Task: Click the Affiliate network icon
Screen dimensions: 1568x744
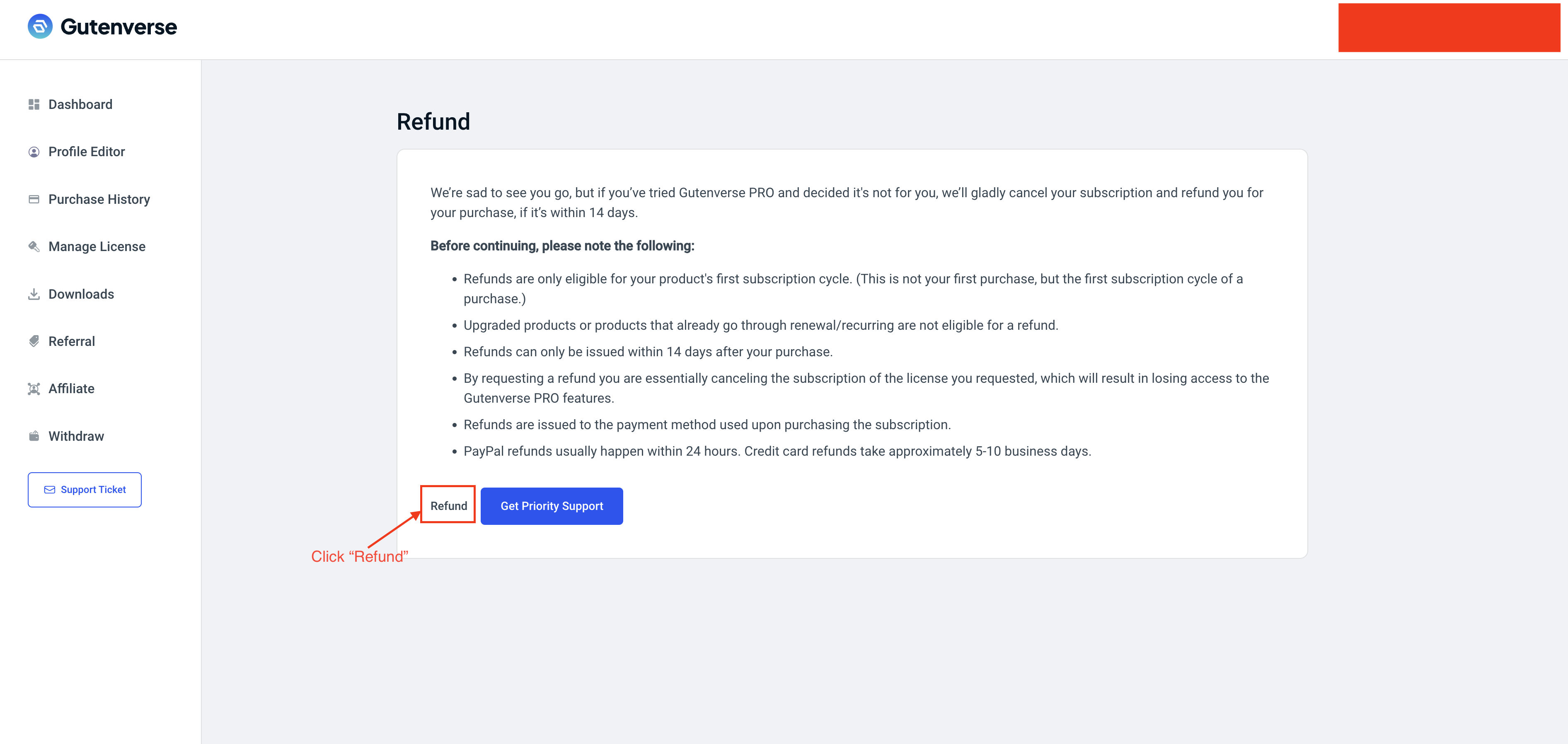Action: click(x=34, y=389)
